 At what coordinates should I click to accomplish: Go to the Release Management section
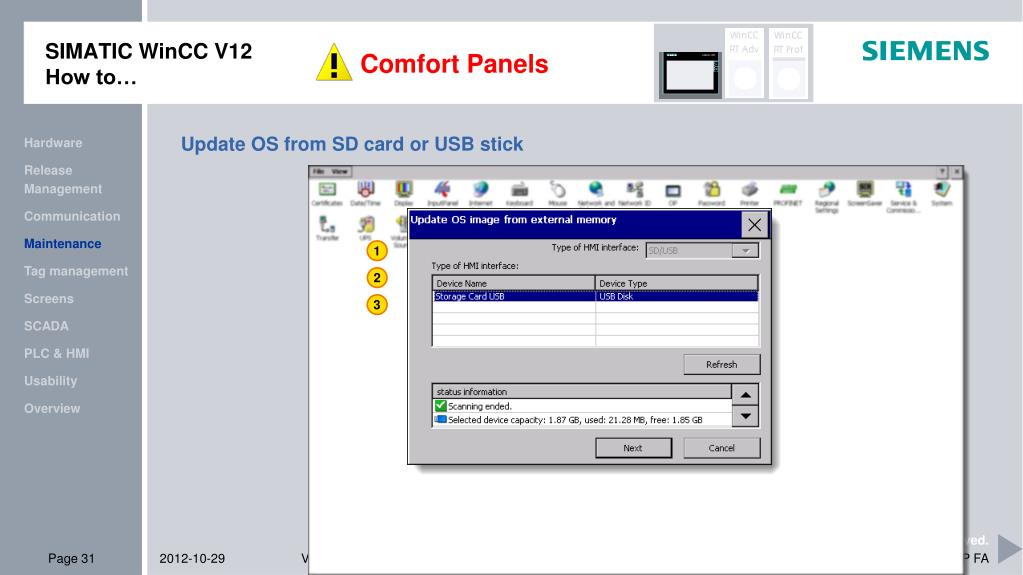tap(63, 179)
